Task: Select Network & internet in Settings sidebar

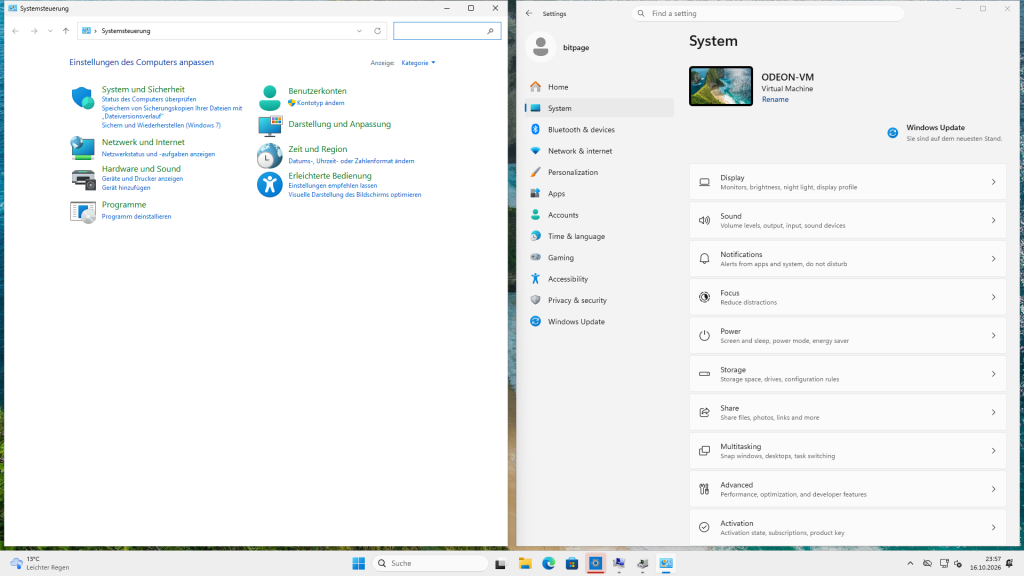Action: click(599, 151)
